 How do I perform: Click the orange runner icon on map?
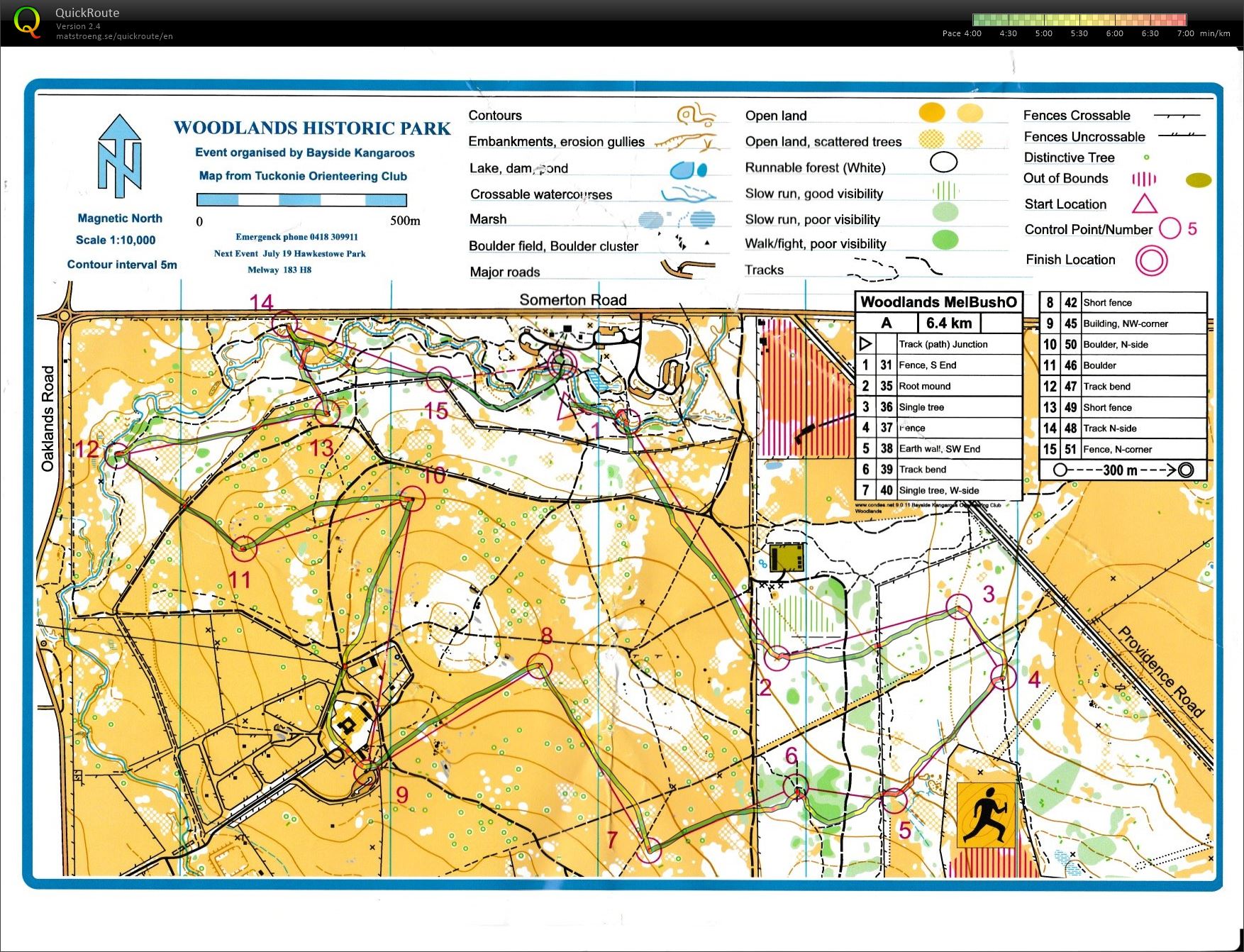986,815
